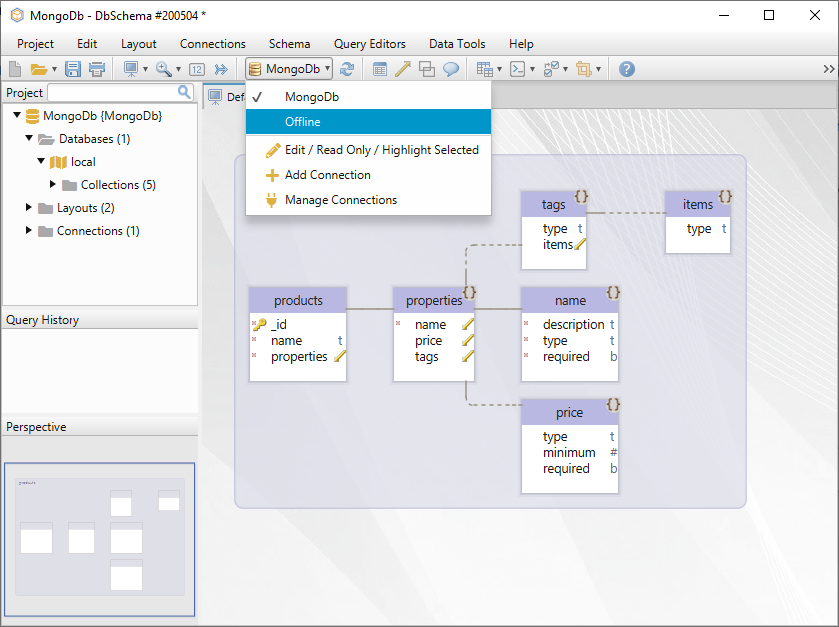Click the Help question mark icon

tap(627, 69)
